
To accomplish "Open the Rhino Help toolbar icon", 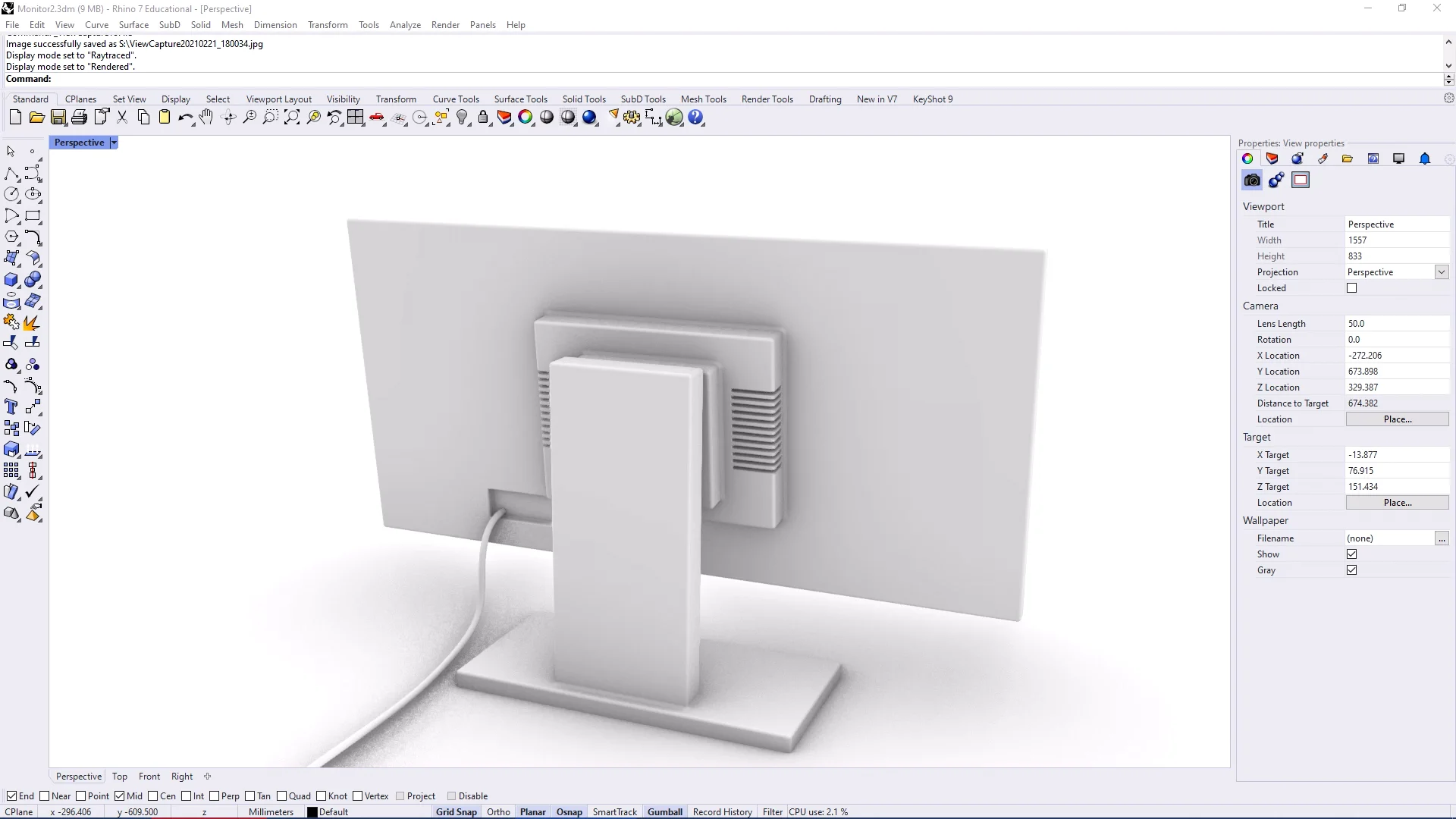I will 696,117.
